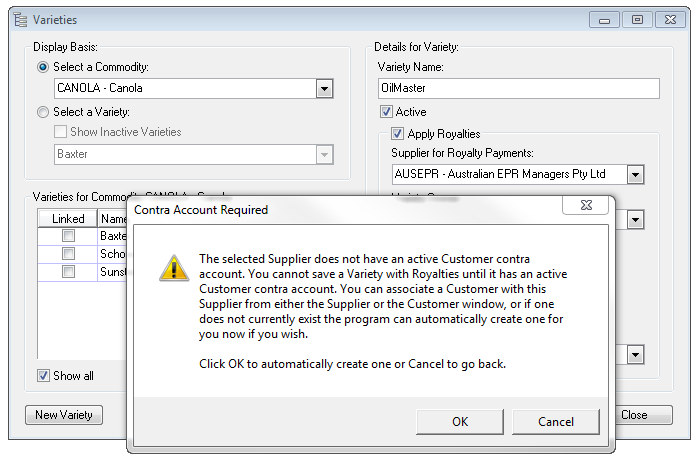The width and height of the screenshot is (699, 456).
Task: Click OK to auto-create contra account
Action: click(x=459, y=421)
